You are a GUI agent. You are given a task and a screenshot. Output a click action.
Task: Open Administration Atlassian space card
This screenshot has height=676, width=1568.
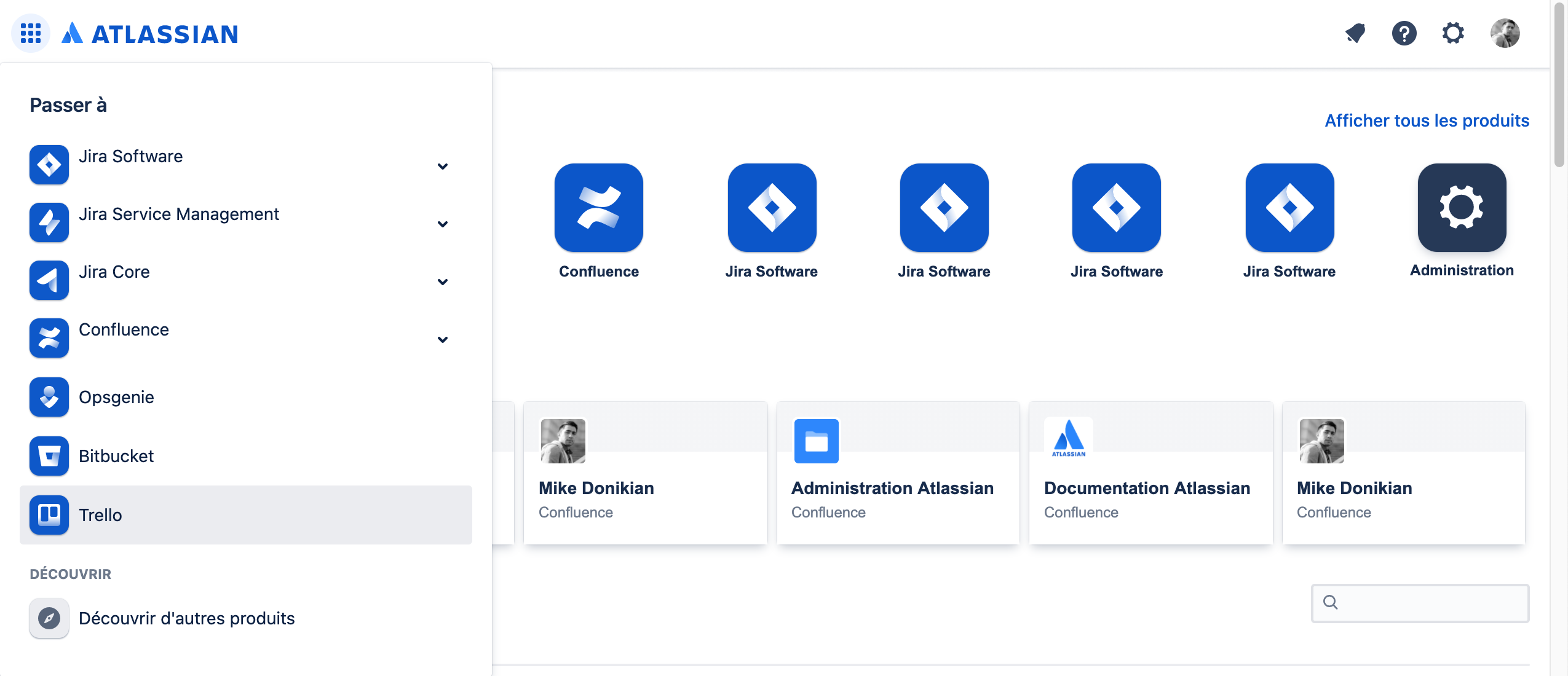[897, 473]
